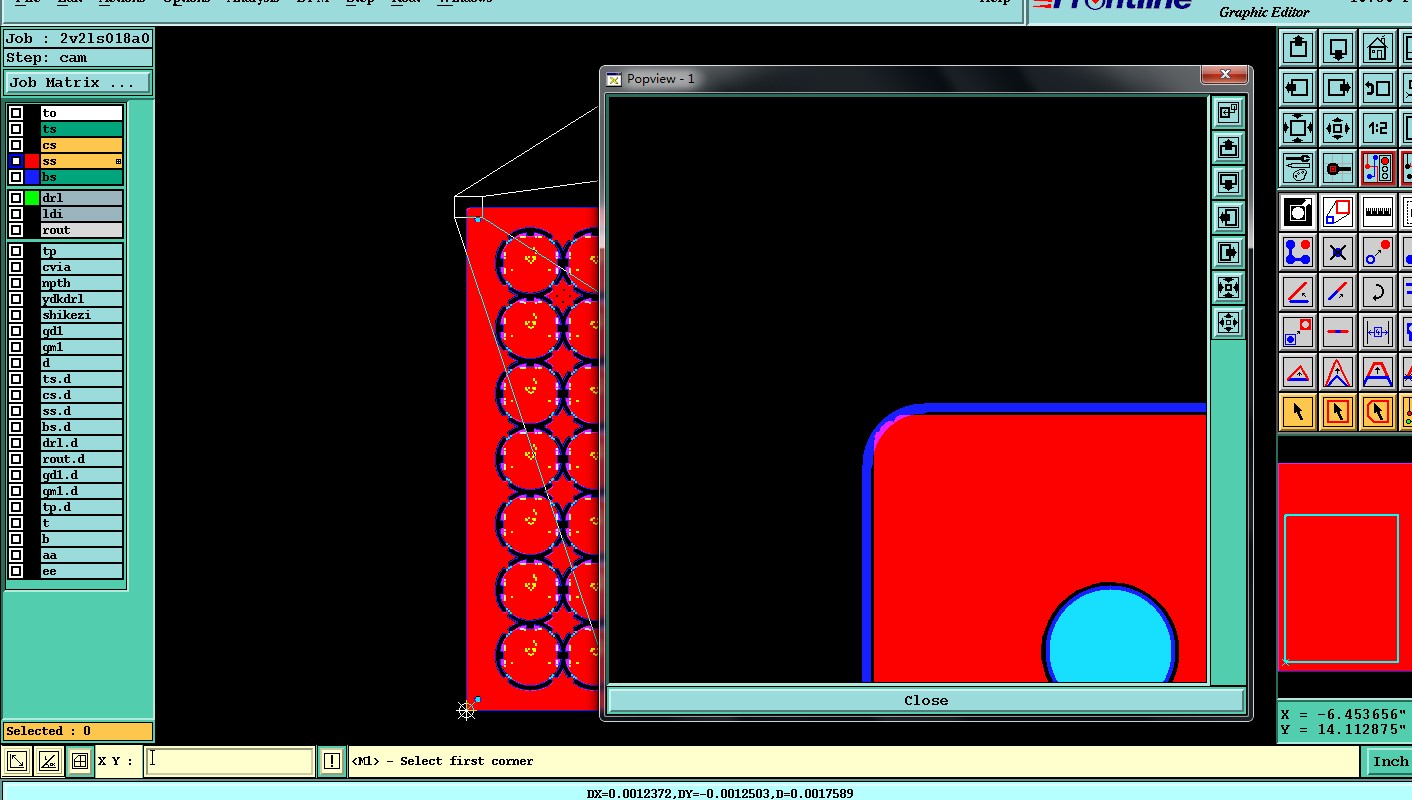Image resolution: width=1412 pixels, height=800 pixels.
Task: Toggle display checkbox for layer ldi
Action: pos(16,214)
